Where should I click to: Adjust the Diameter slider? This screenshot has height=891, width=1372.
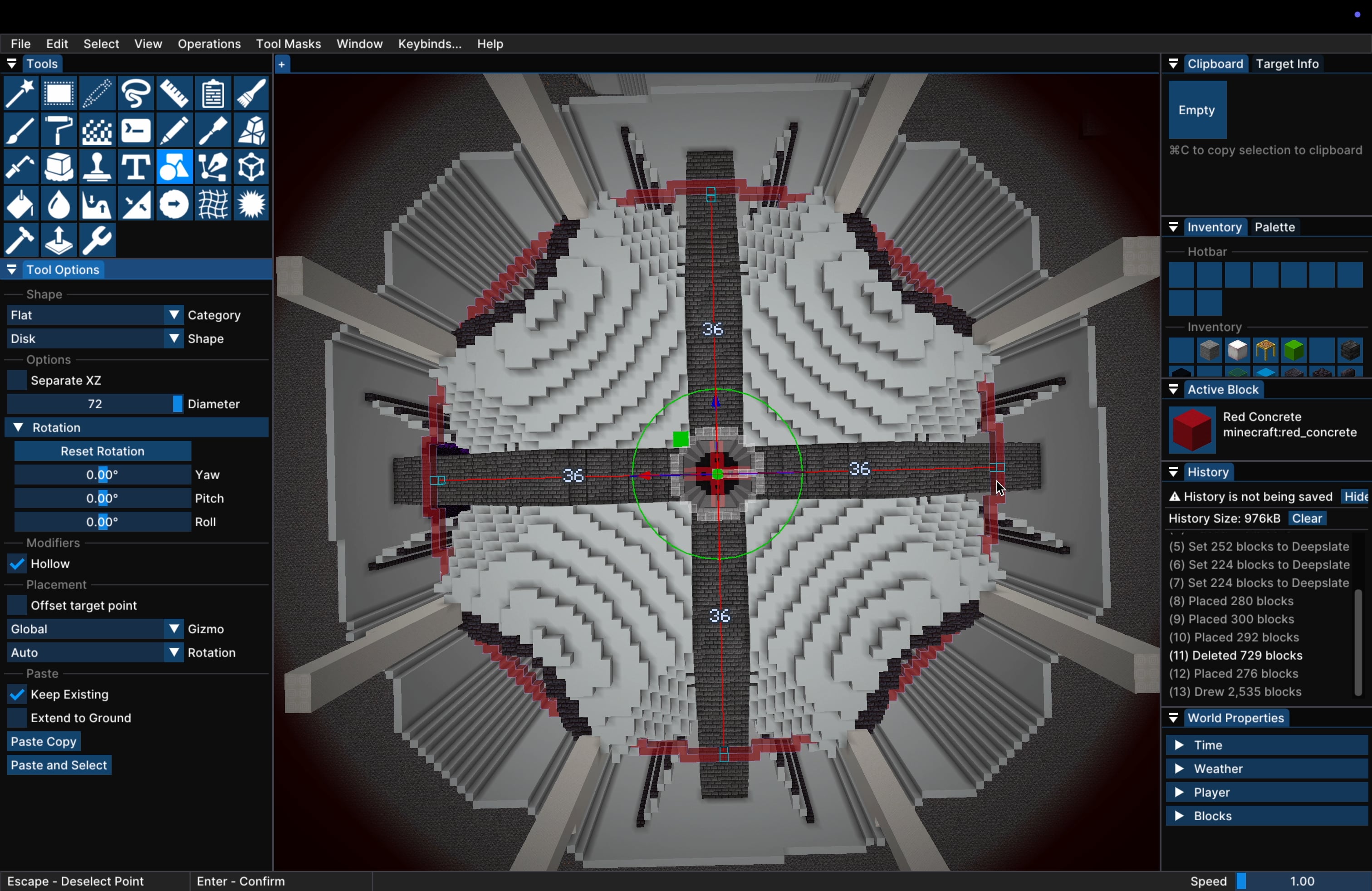95,403
